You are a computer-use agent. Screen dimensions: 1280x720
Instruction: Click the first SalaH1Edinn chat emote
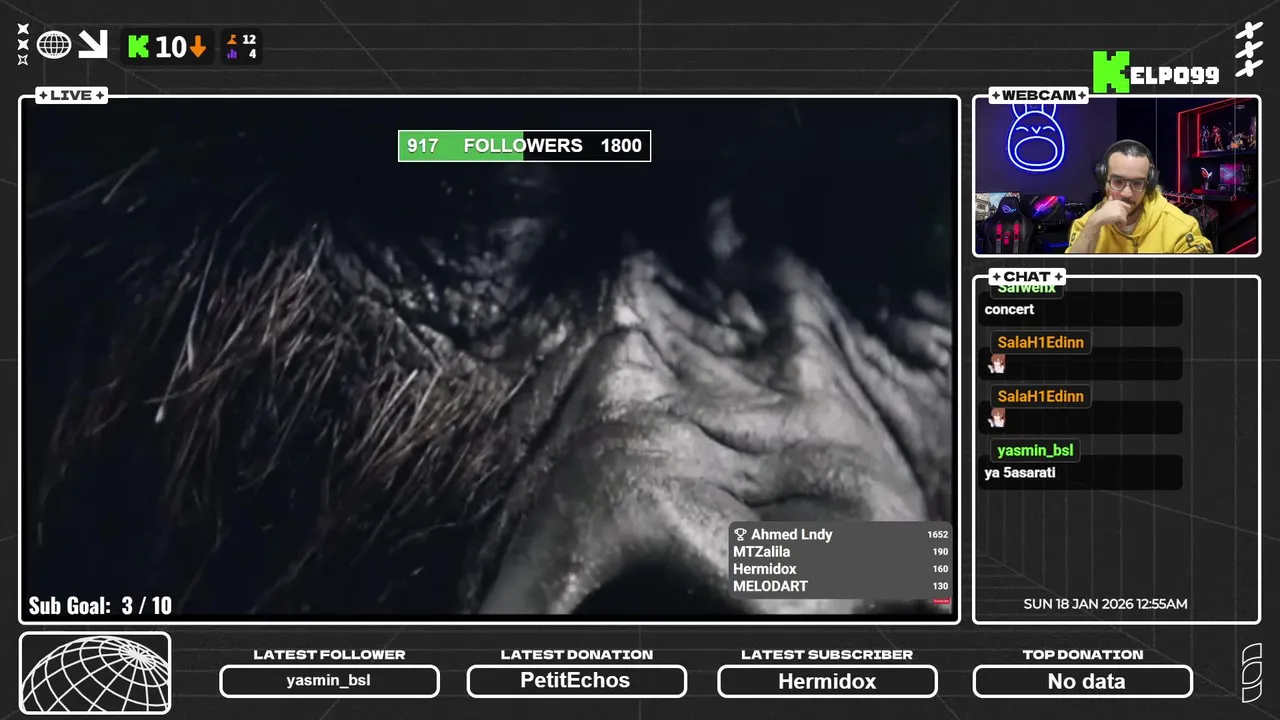click(x=996, y=364)
